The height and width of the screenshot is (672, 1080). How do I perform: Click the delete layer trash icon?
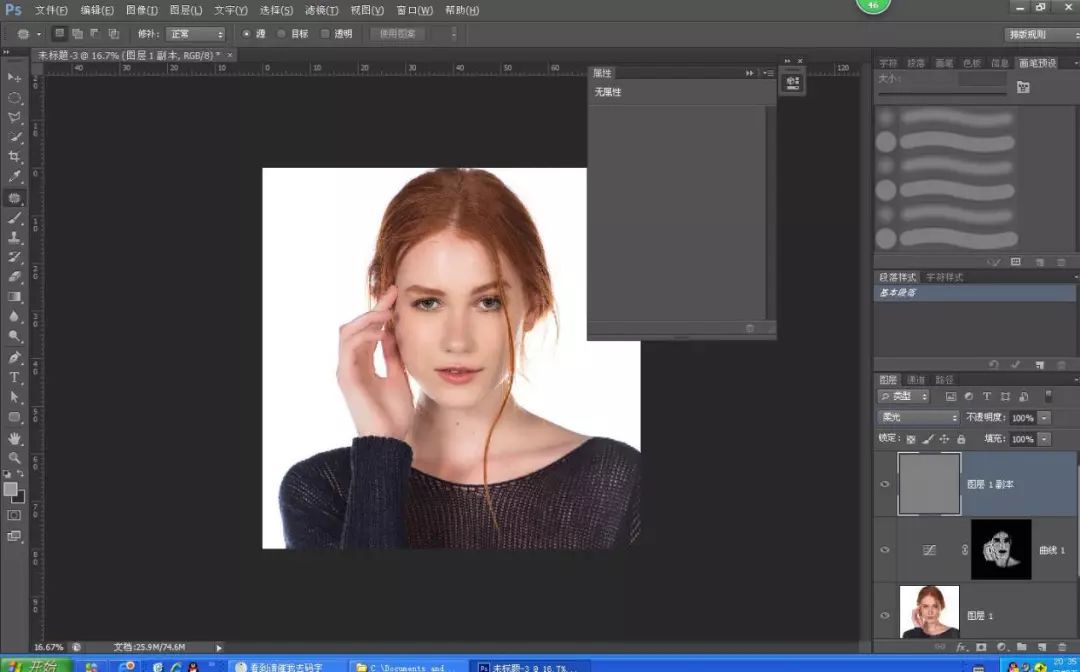1061,648
